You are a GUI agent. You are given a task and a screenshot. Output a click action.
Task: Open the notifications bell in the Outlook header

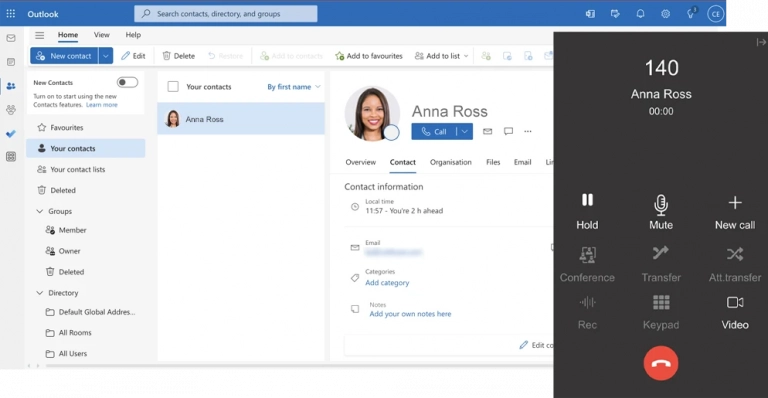(640, 14)
